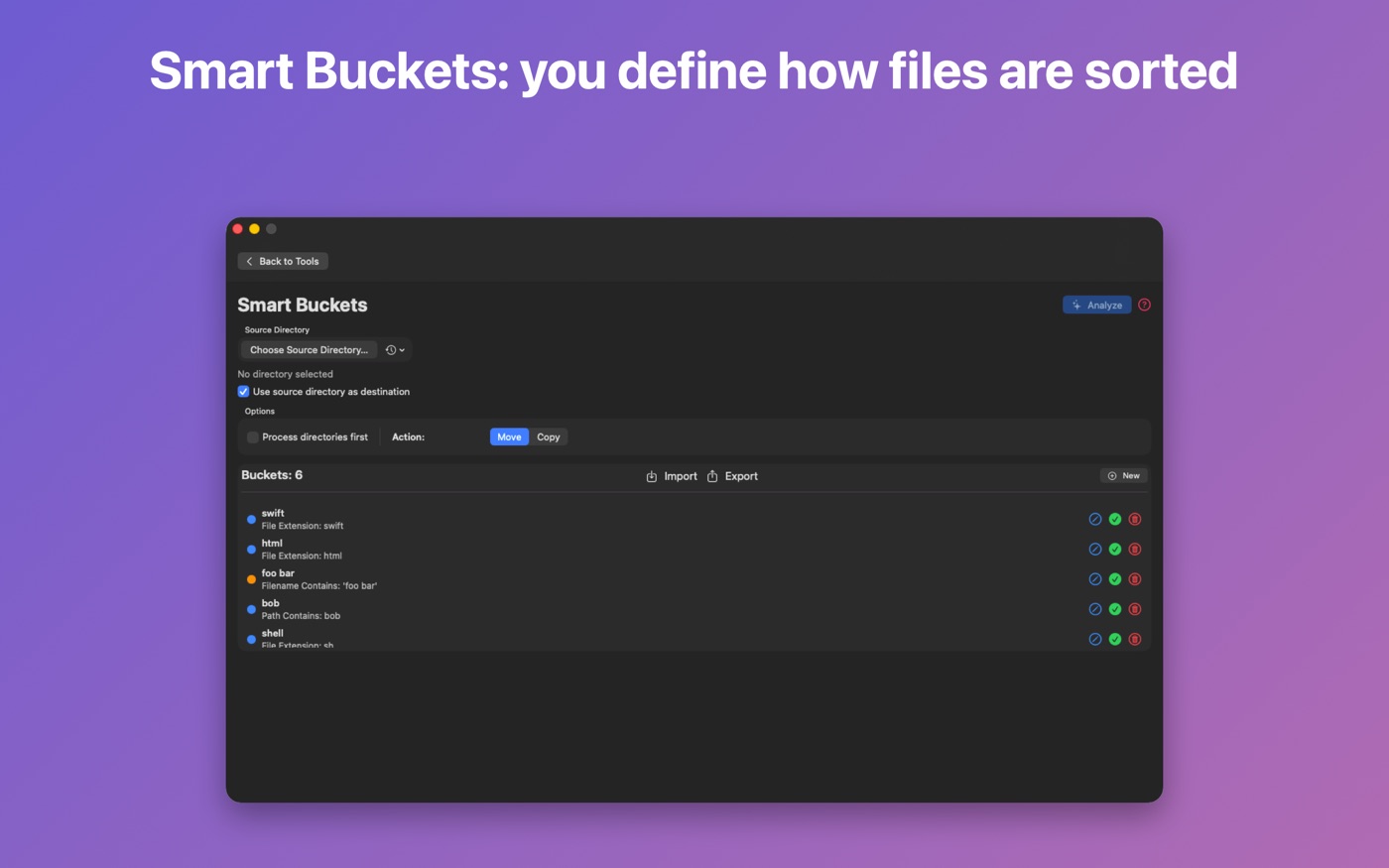Delete the swift bucket

point(1135,519)
